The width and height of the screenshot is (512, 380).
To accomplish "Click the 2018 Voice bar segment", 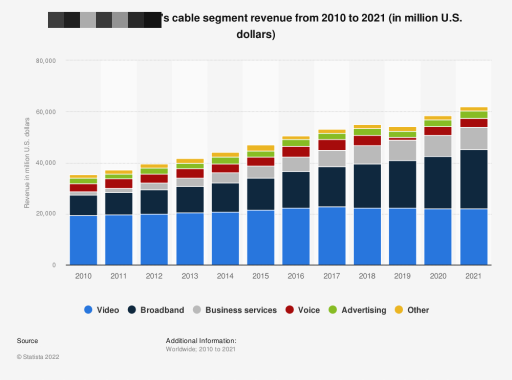I will click(367, 140).
